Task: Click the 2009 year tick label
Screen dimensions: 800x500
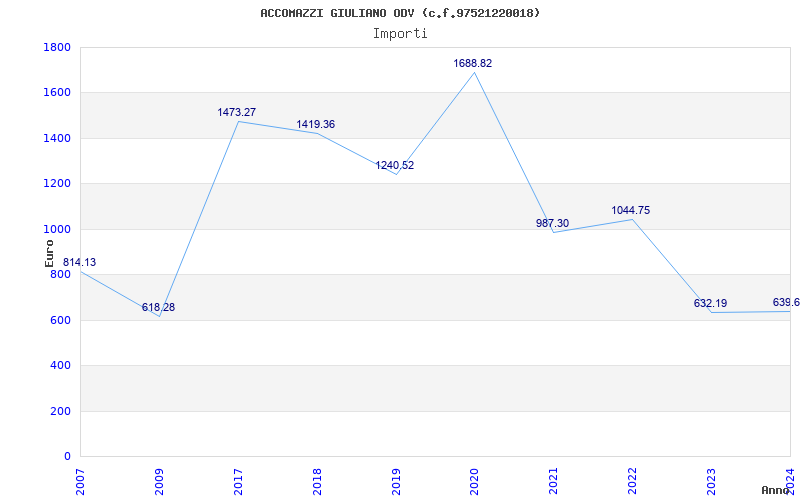Action: (159, 482)
